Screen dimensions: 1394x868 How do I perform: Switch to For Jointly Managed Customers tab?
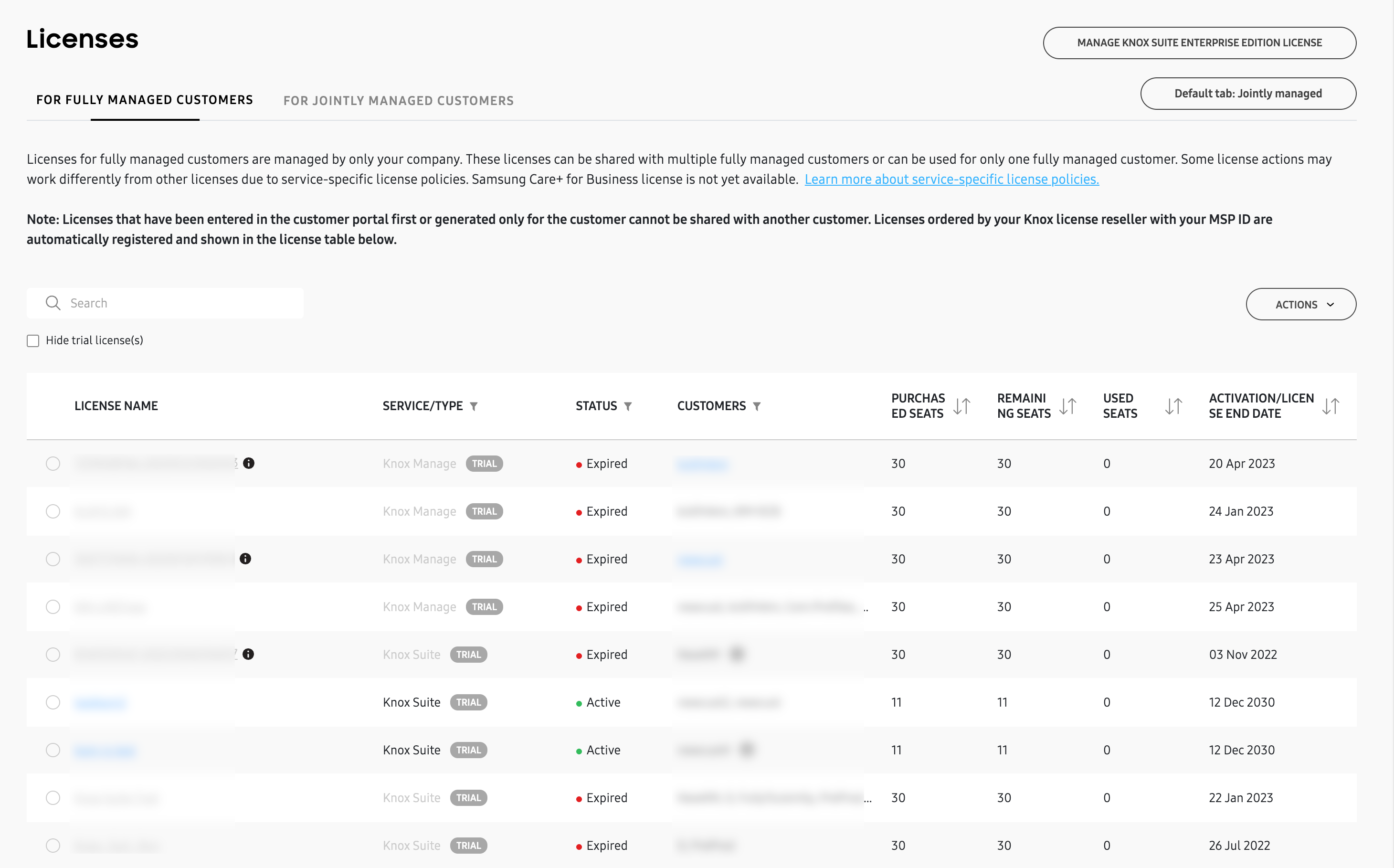[x=398, y=100]
